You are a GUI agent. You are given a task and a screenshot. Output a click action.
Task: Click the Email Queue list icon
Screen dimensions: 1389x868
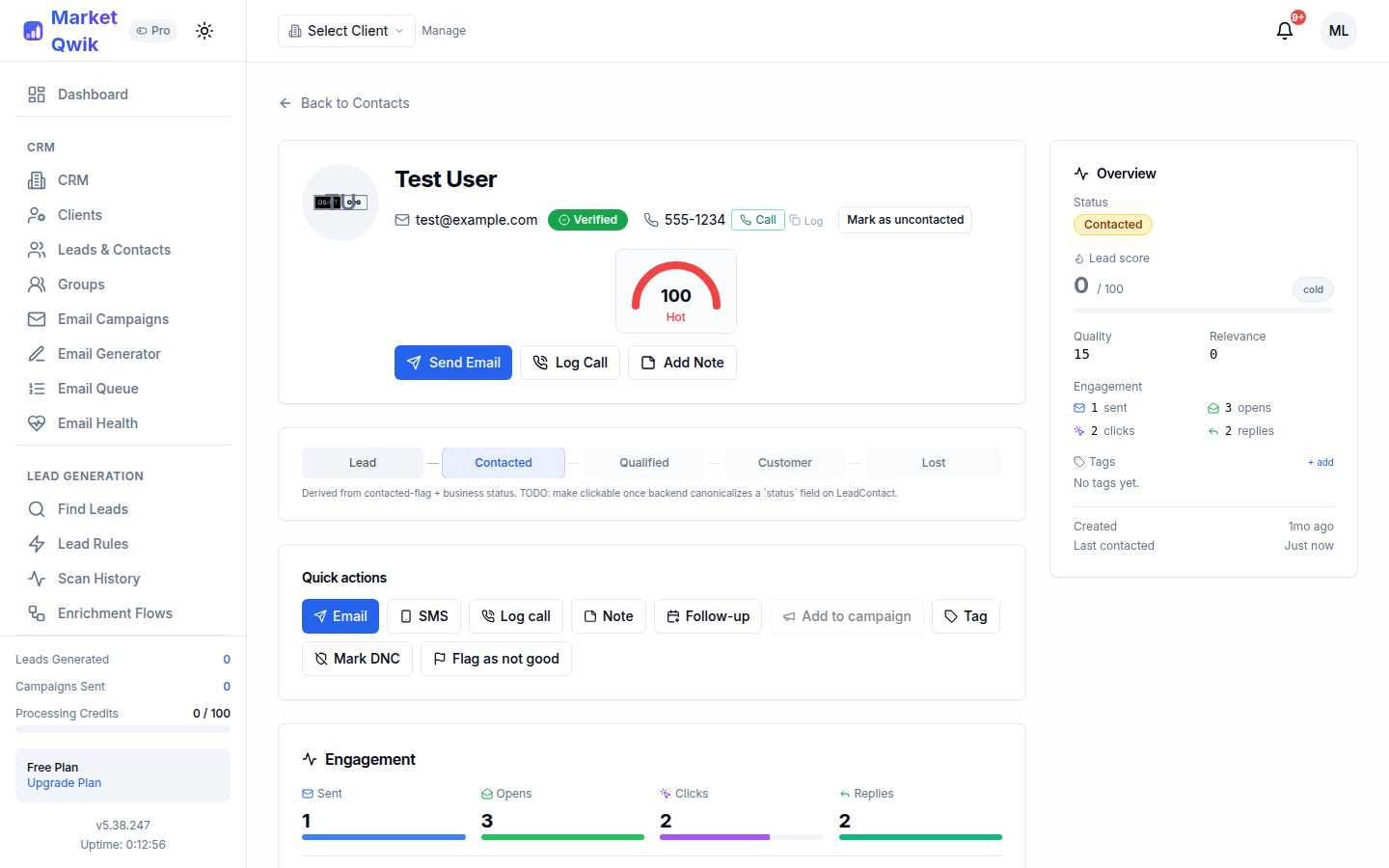(x=37, y=389)
